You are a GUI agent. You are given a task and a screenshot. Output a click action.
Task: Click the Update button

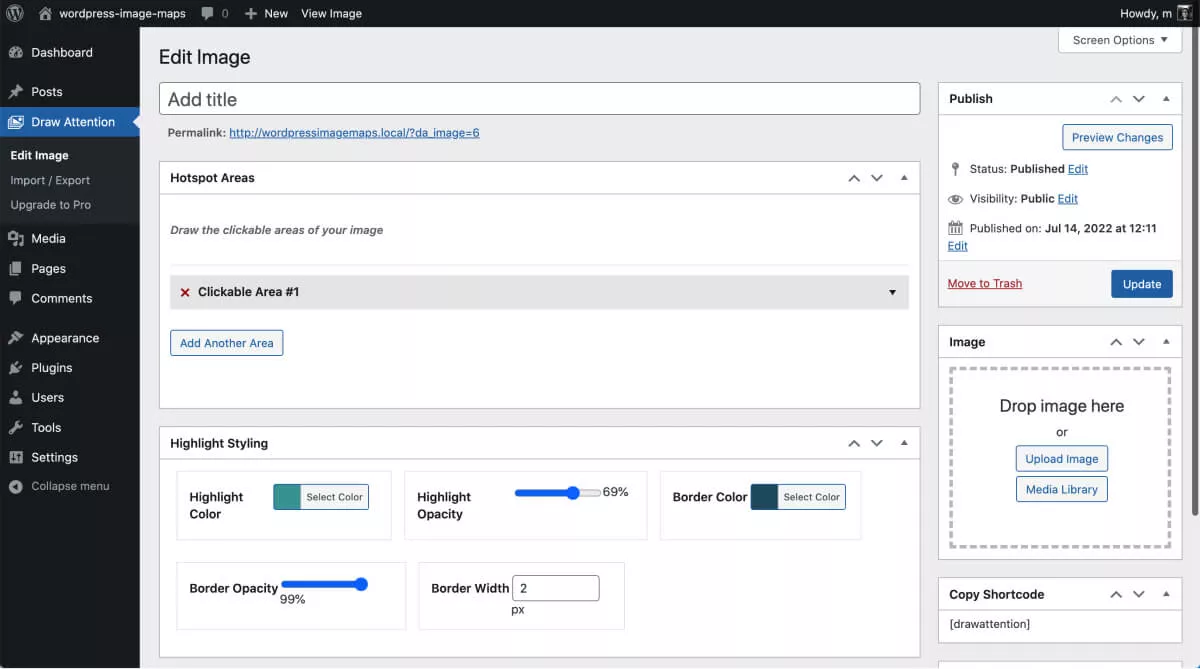point(1141,284)
